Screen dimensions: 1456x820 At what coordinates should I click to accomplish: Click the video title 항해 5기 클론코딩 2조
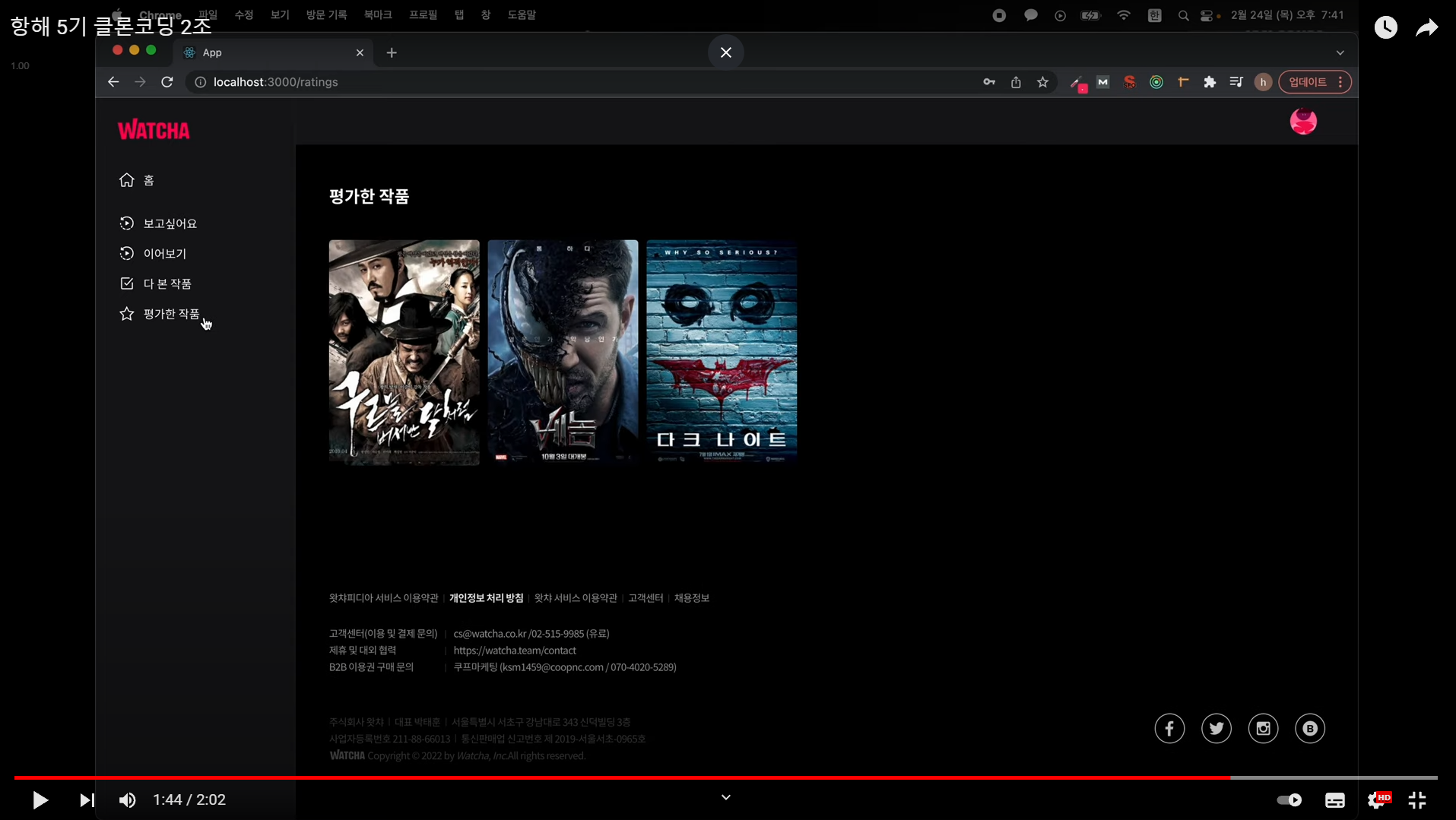111,26
